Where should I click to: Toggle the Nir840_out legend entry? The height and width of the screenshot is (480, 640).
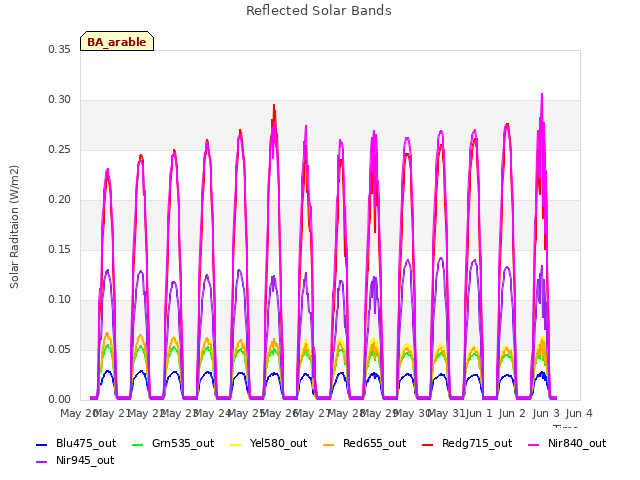pos(567,444)
